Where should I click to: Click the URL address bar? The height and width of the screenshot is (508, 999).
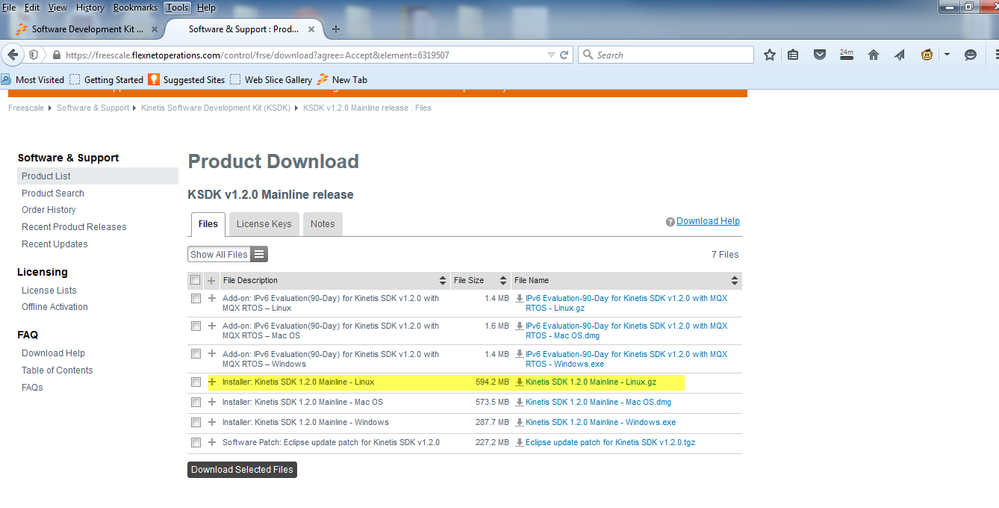click(x=305, y=55)
